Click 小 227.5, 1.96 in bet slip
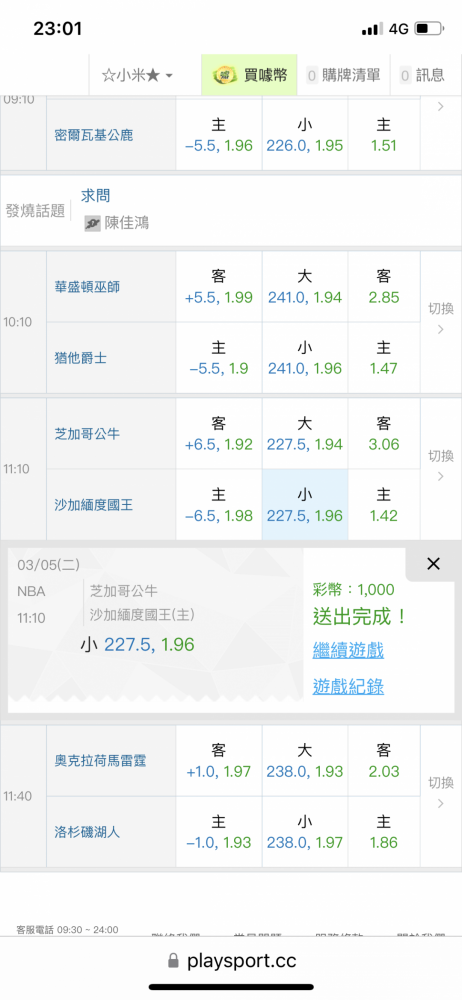 [137, 644]
